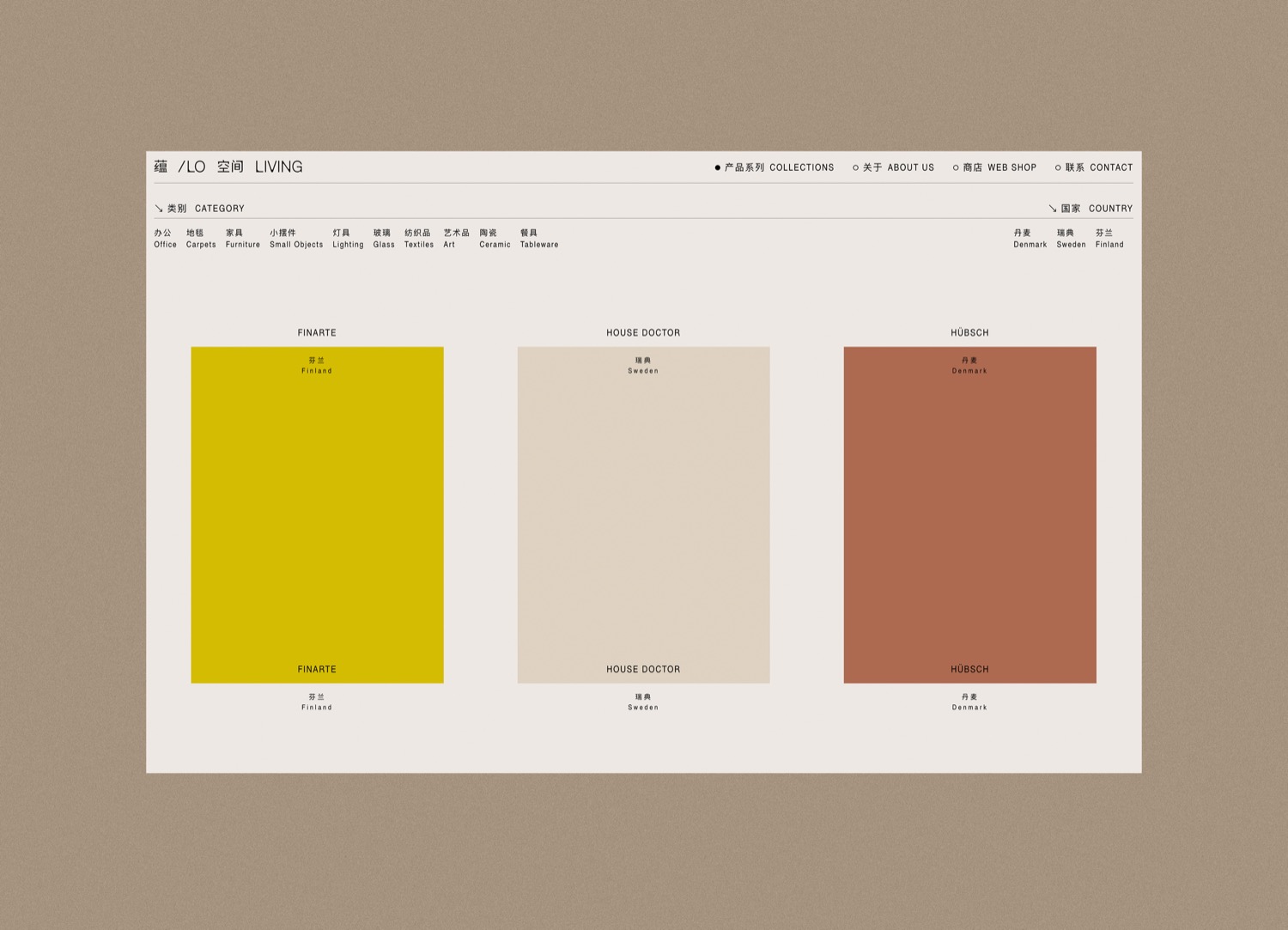
Task: Click the LO Living site logo
Action: (228, 167)
